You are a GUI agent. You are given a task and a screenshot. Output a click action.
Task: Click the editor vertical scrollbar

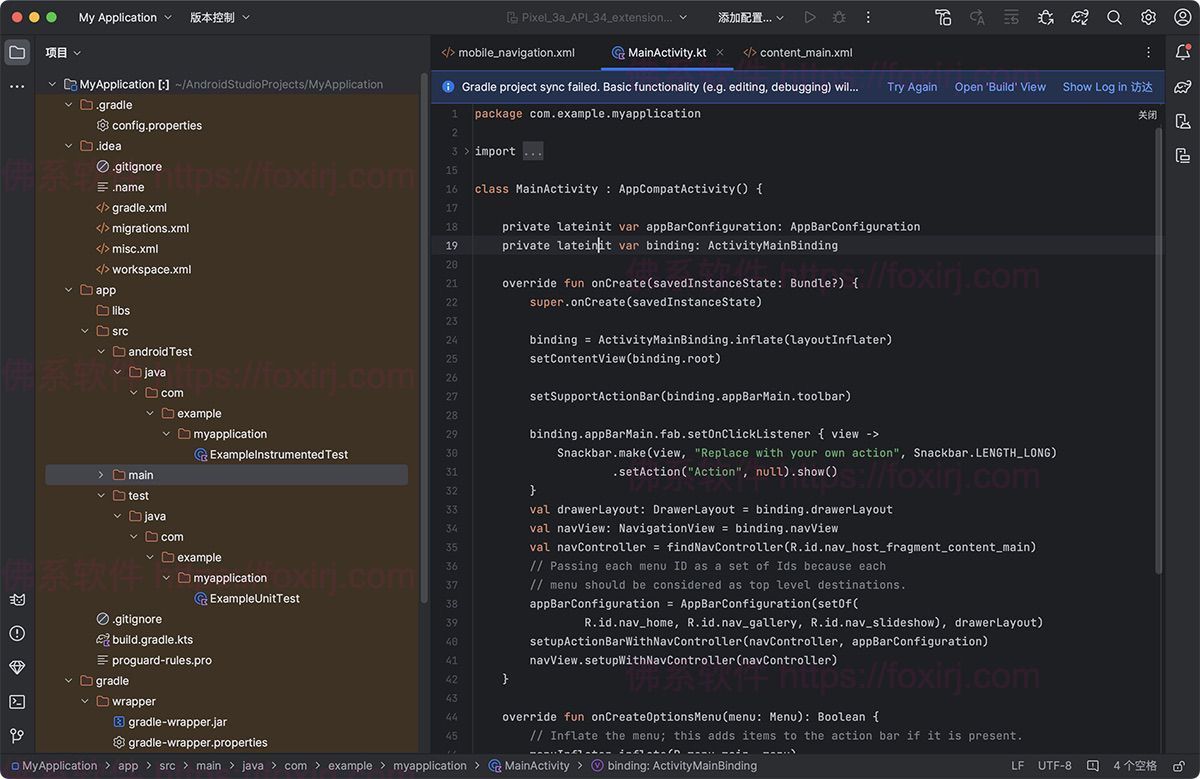[1159, 350]
